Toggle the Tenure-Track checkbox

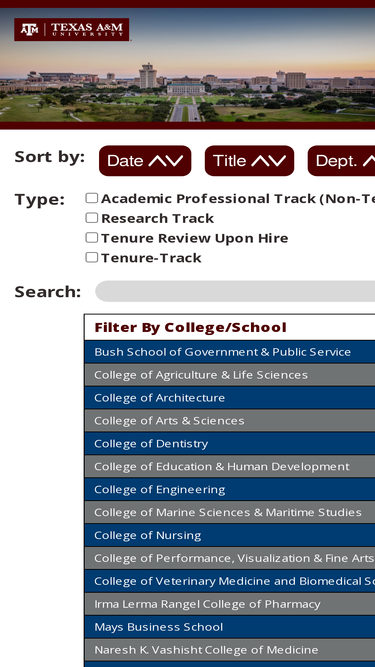92,257
